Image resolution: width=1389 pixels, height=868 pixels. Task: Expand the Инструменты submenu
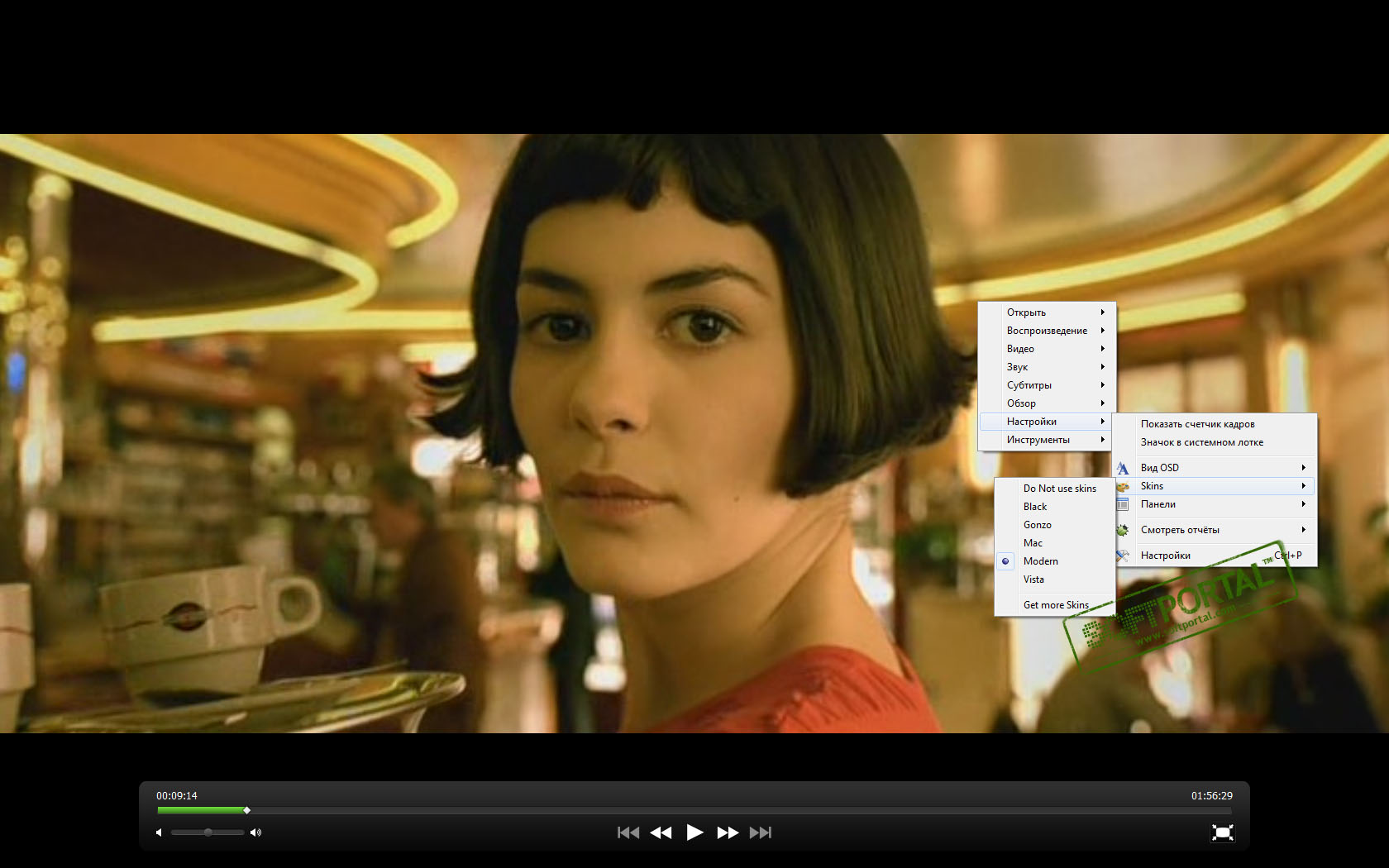click(x=1047, y=440)
